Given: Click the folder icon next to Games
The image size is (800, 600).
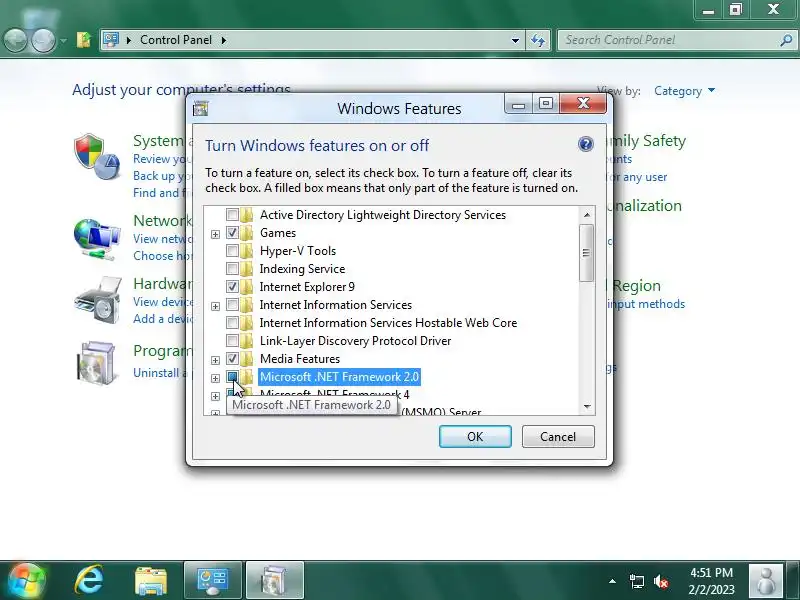Looking at the screenshot, I should (x=247, y=233).
